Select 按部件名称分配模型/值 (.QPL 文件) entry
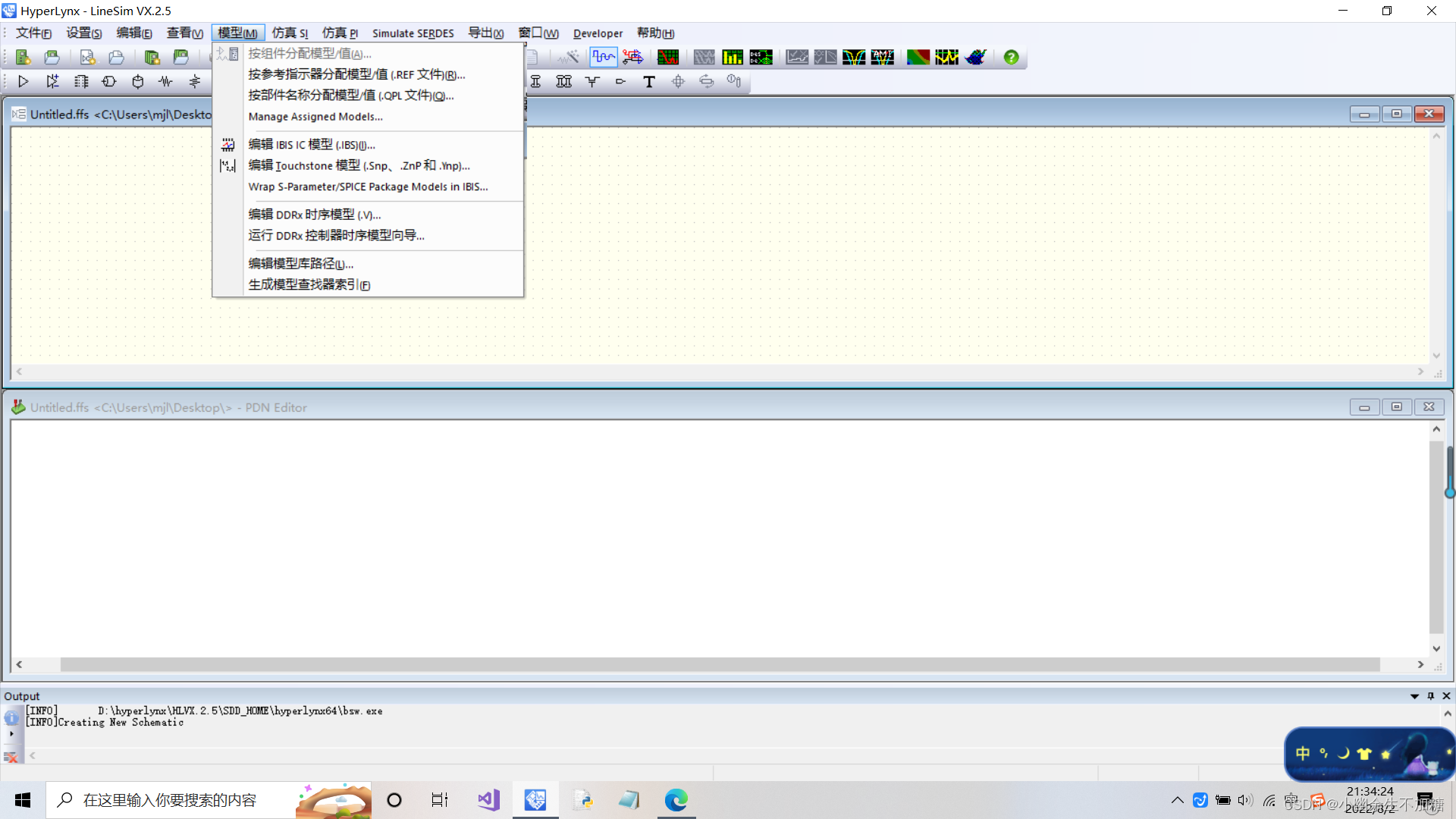This screenshot has height=819, width=1456. coord(368,96)
